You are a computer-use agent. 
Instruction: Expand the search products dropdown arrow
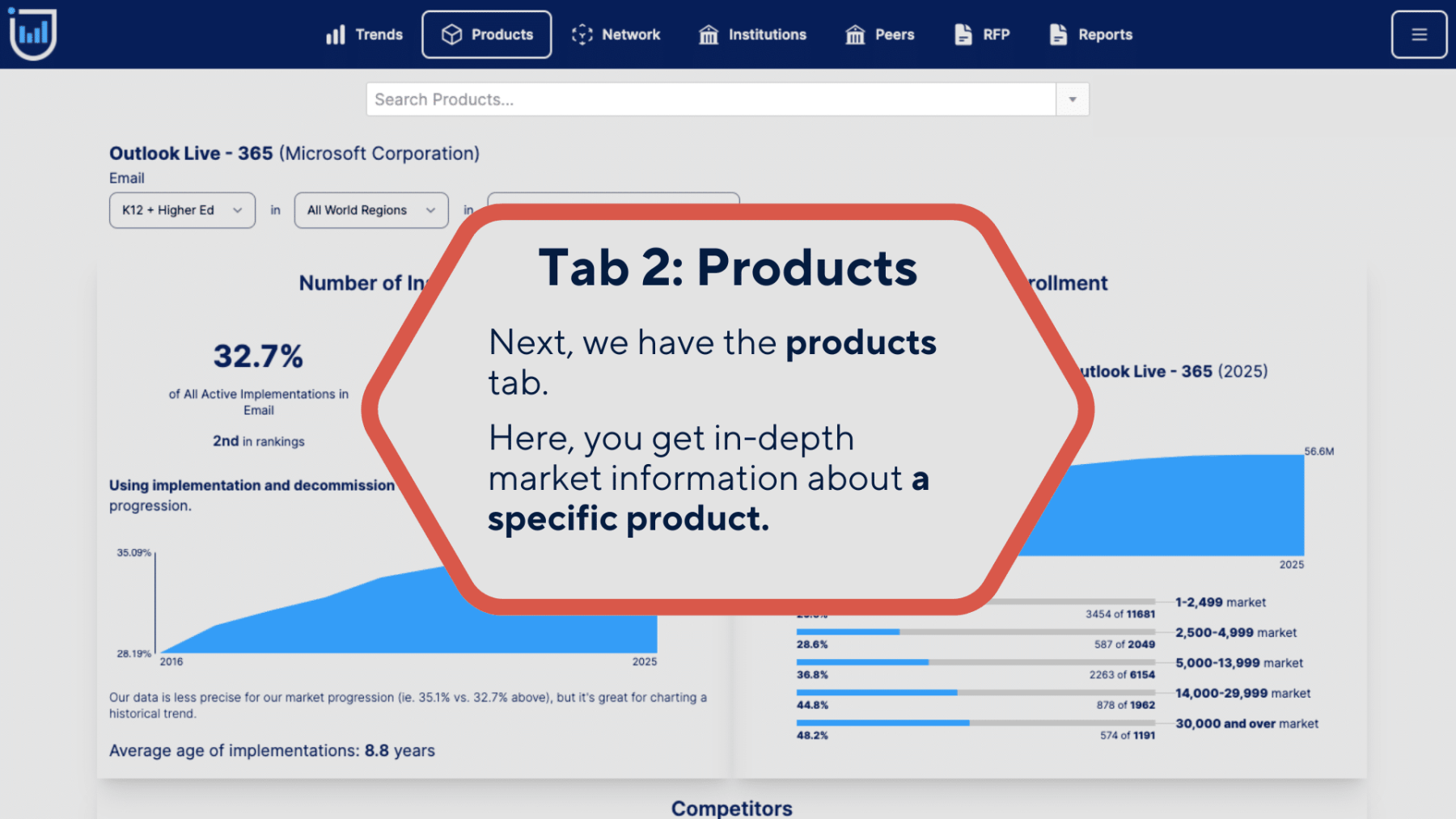pos(1073,99)
